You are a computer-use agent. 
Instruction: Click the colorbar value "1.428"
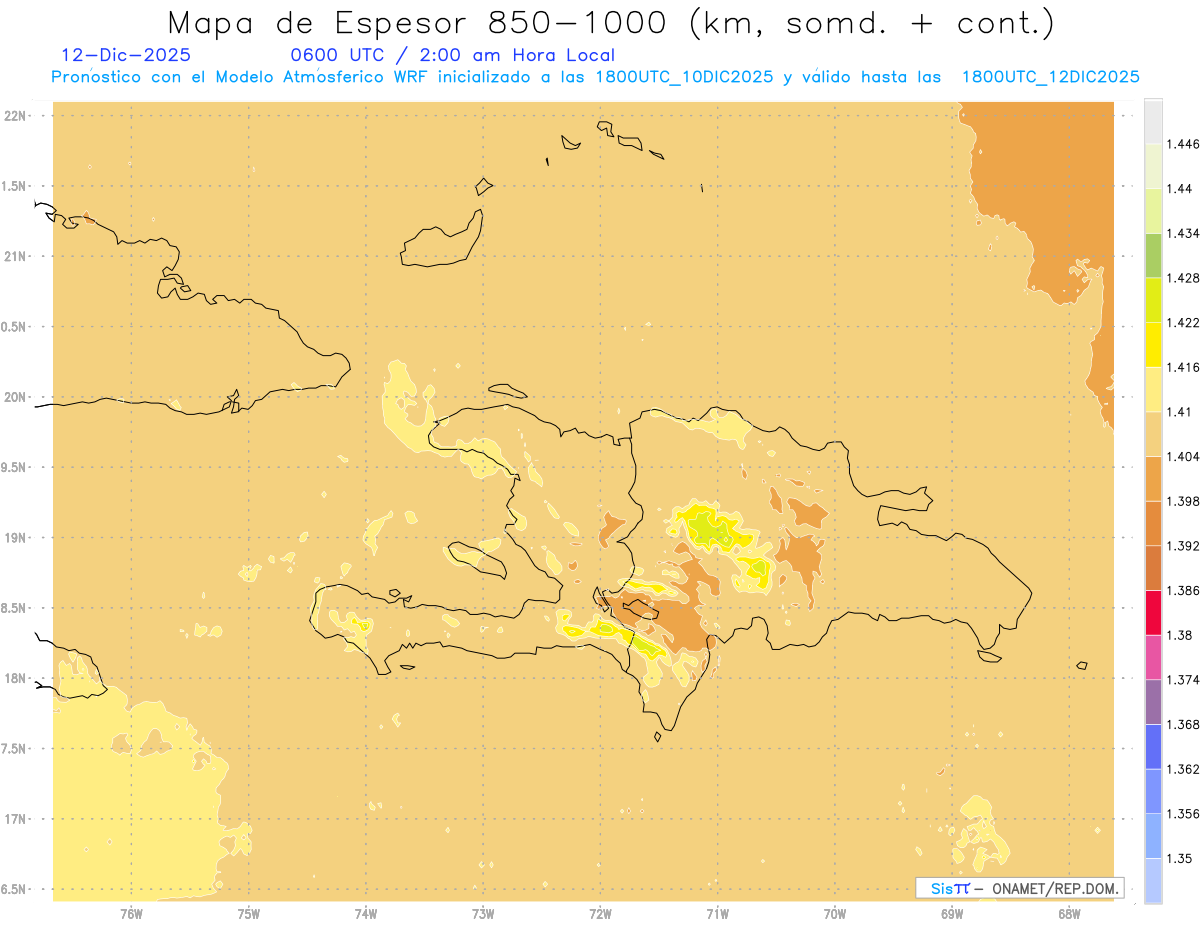[x=1184, y=278]
